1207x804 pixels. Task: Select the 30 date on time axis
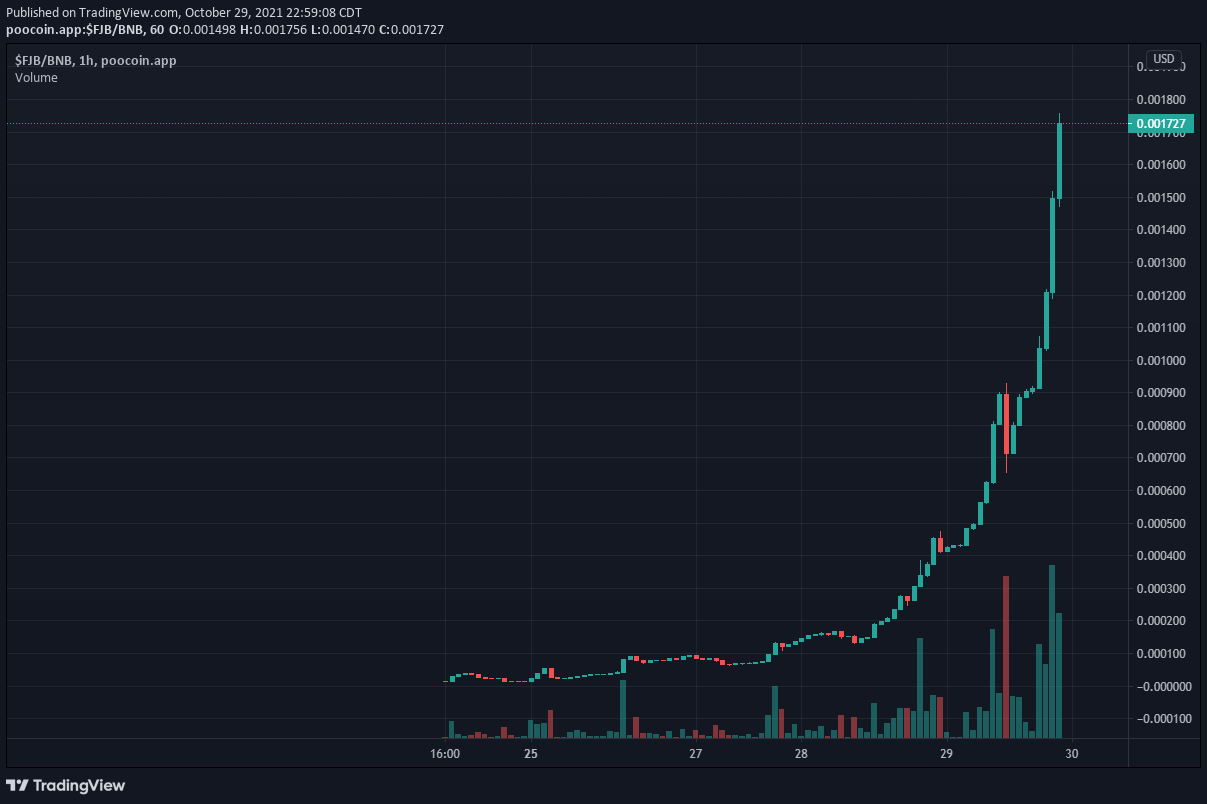click(1072, 753)
